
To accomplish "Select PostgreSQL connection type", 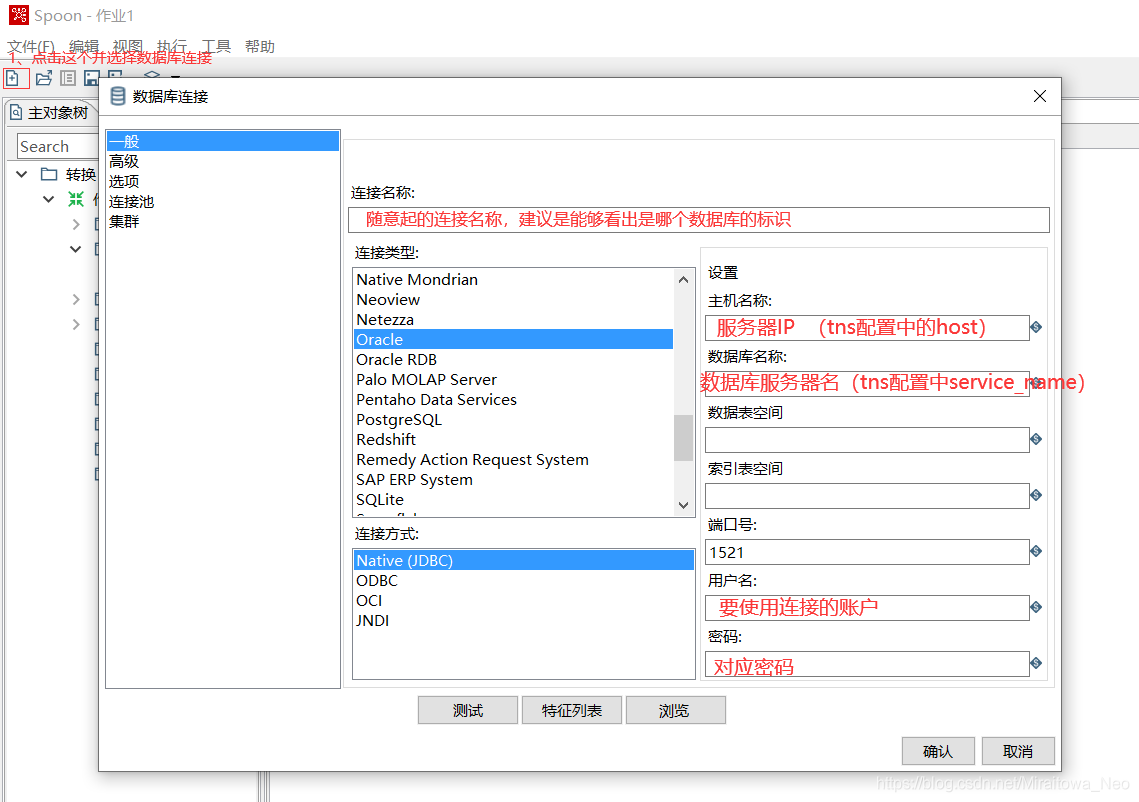I will tap(514, 419).
